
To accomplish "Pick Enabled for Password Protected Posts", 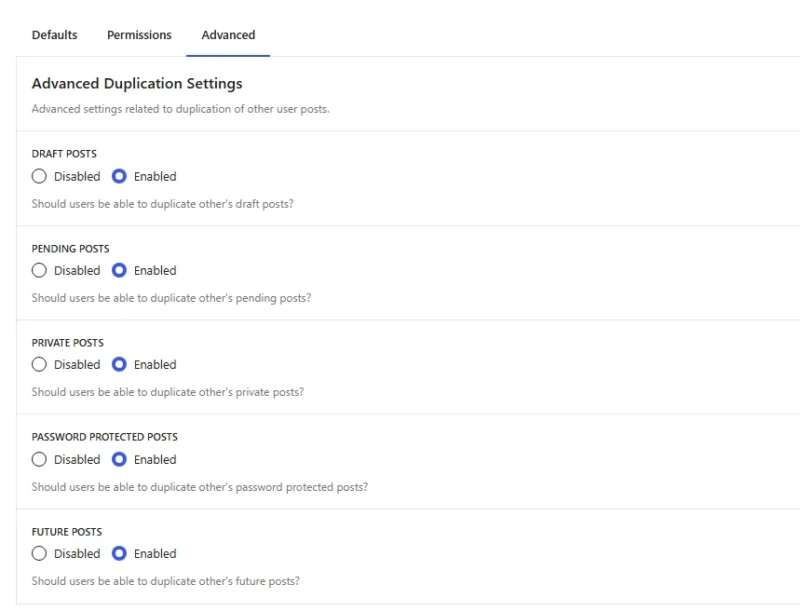I will tap(120, 460).
